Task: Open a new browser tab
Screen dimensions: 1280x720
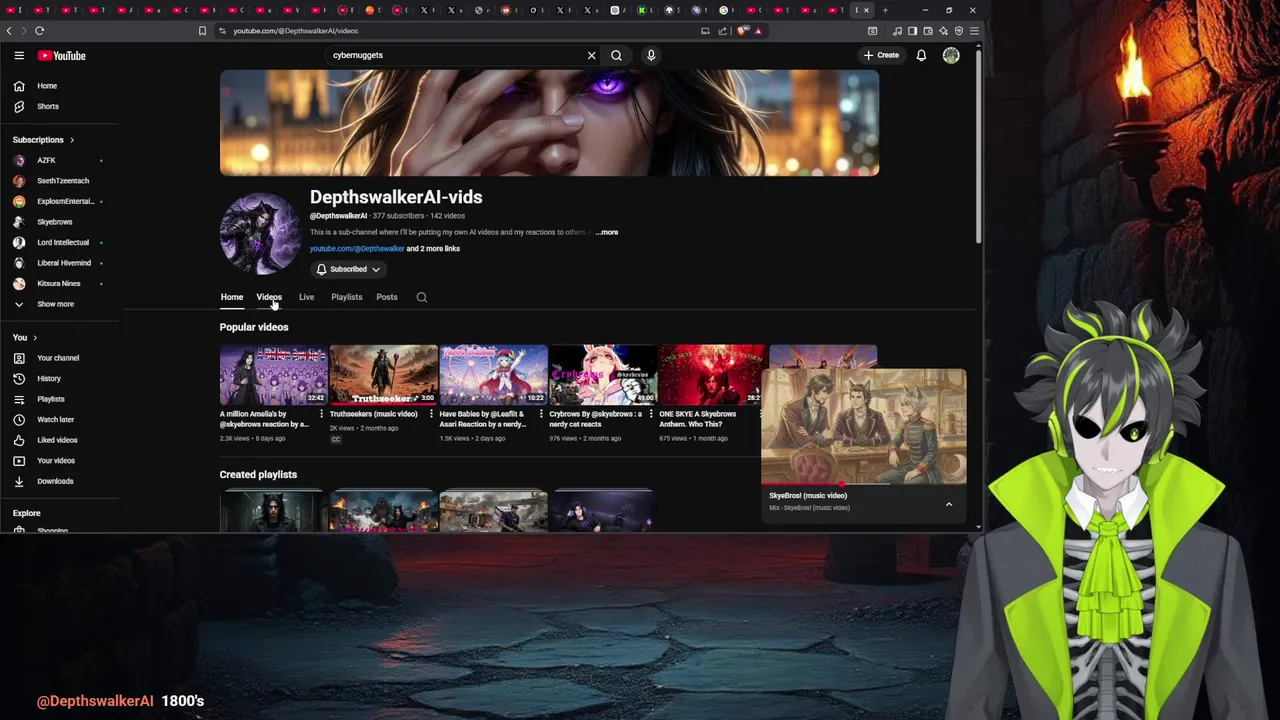Action: [x=885, y=10]
